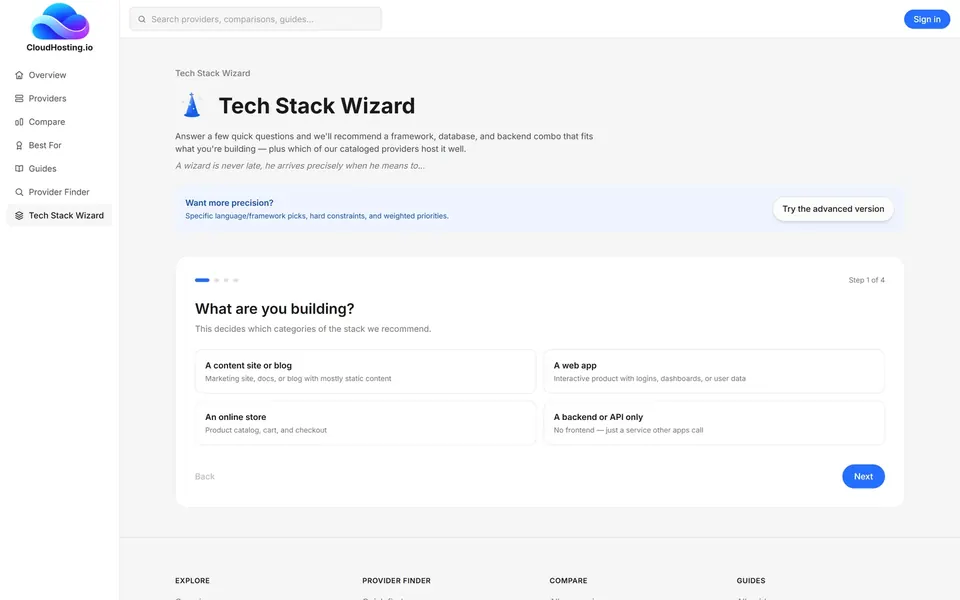Click the 'A wizard is never late' quote
The width and height of the screenshot is (960, 600).
pyautogui.click(x=300, y=165)
